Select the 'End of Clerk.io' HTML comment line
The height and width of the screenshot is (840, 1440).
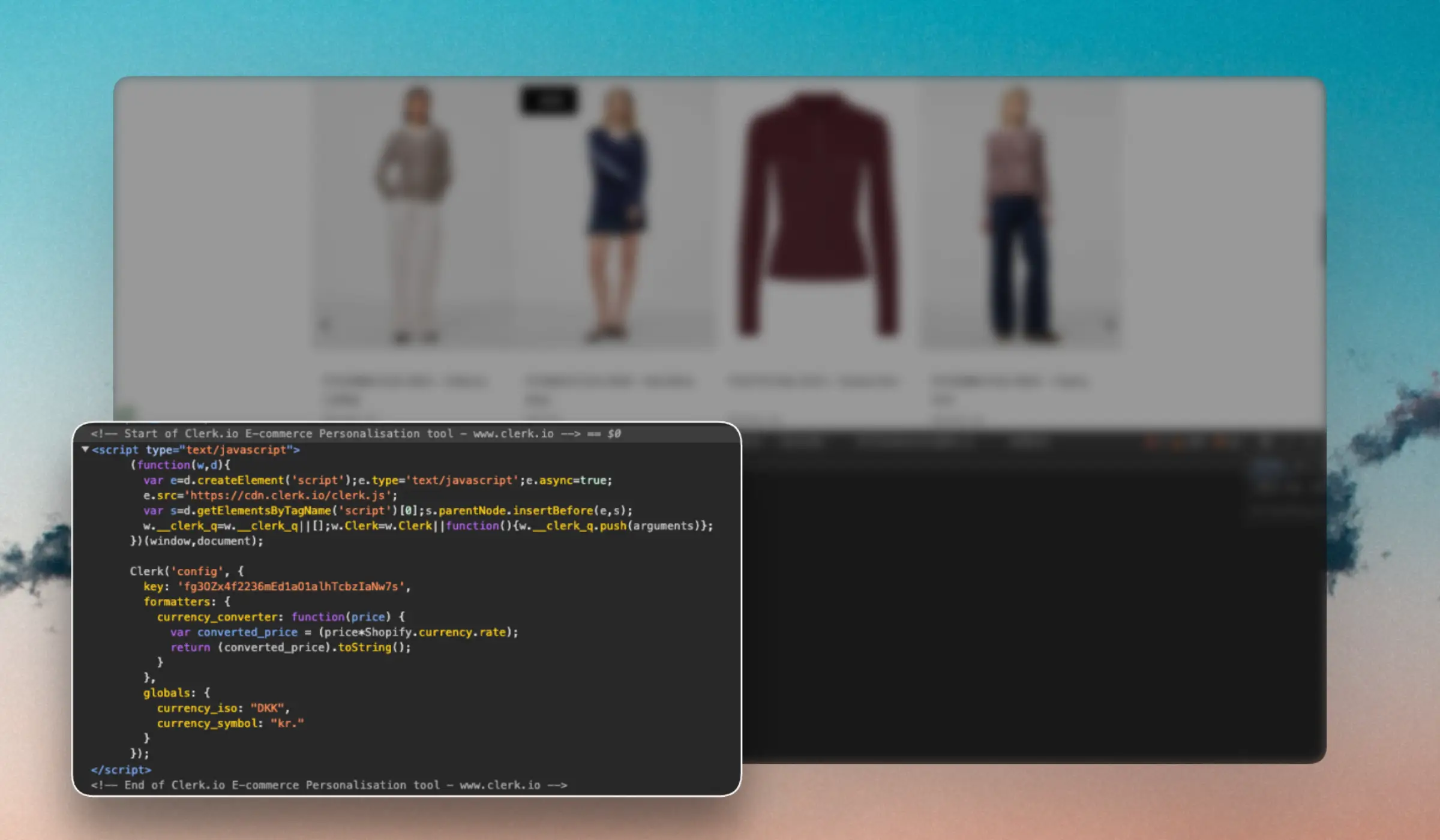(329, 785)
